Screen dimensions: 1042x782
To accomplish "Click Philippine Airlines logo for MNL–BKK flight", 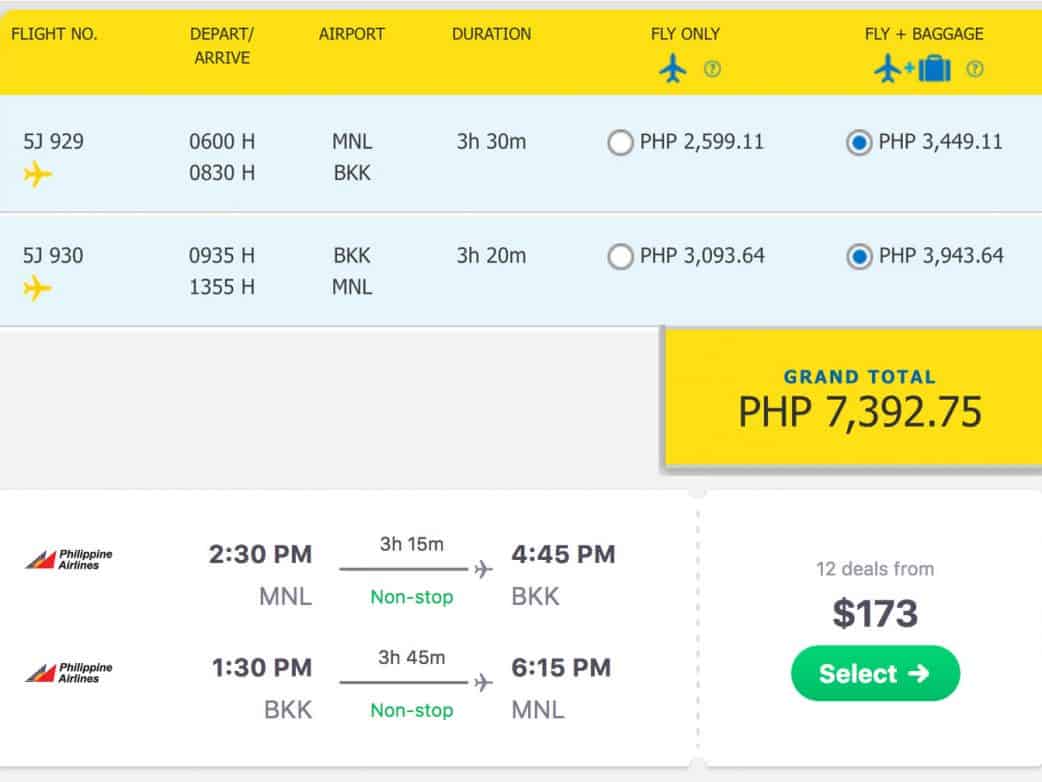I will [69, 559].
